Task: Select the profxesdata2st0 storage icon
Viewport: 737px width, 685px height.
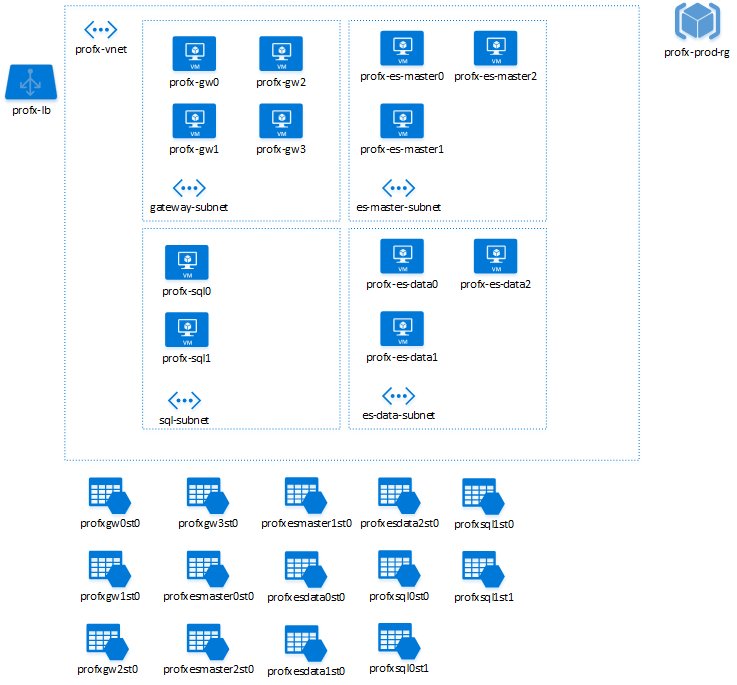Action: click(399, 496)
